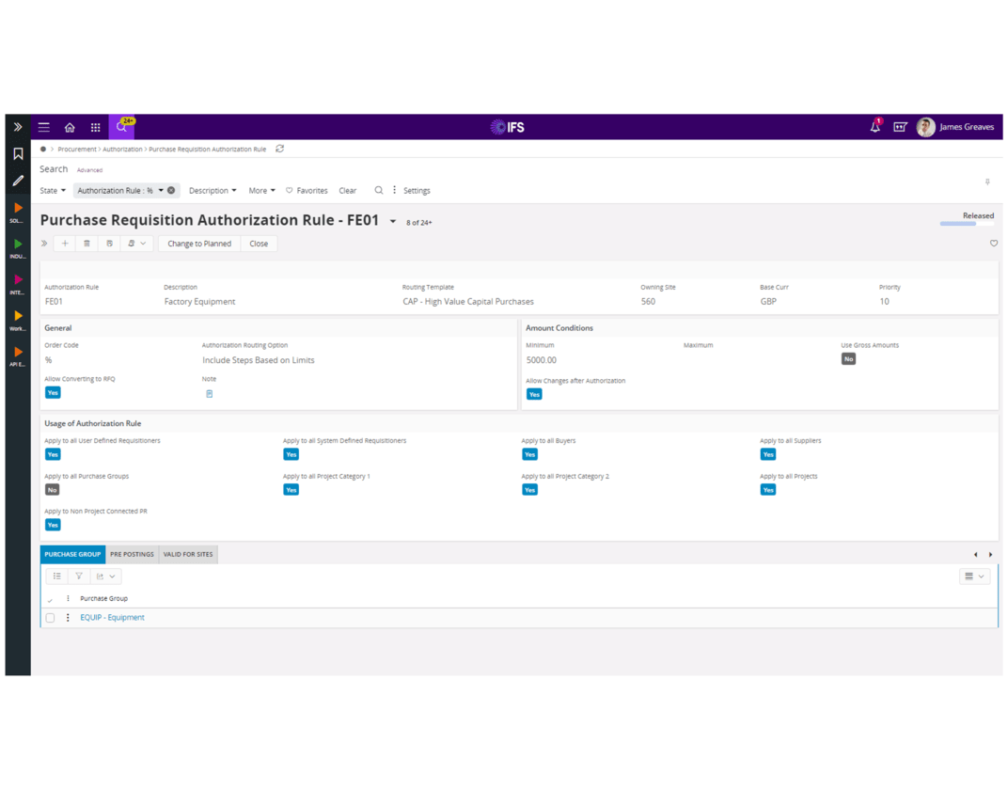
Task: Open the app launcher grid icon
Action: coord(95,127)
